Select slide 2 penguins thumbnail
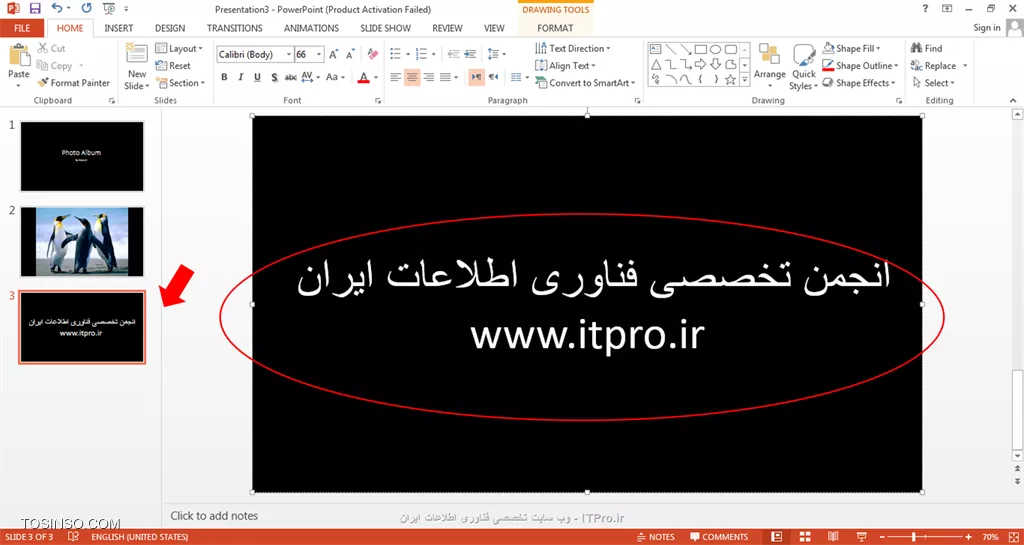Viewport: 1024px width, 545px height. [x=82, y=241]
